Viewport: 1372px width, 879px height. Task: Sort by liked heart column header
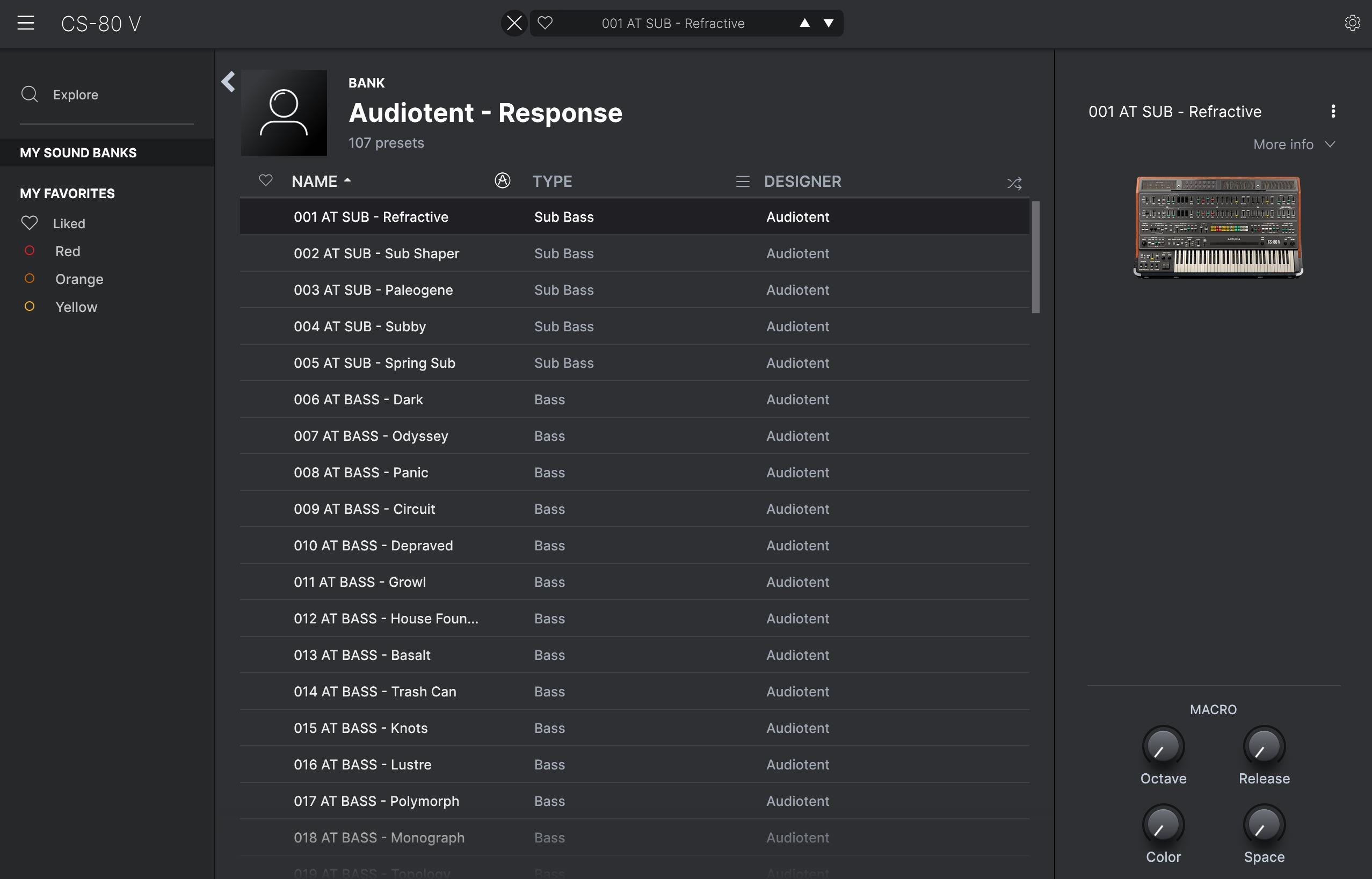coord(265,180)
